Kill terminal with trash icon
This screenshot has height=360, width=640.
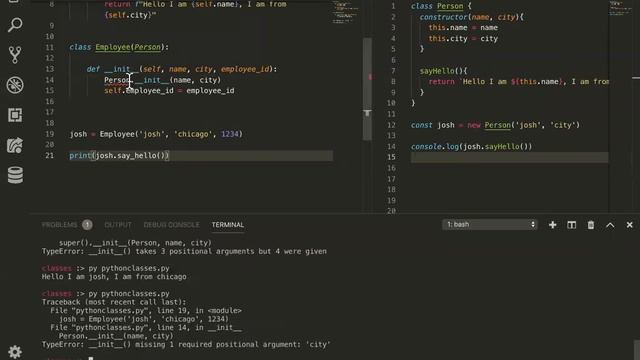(x=591, y=225)
